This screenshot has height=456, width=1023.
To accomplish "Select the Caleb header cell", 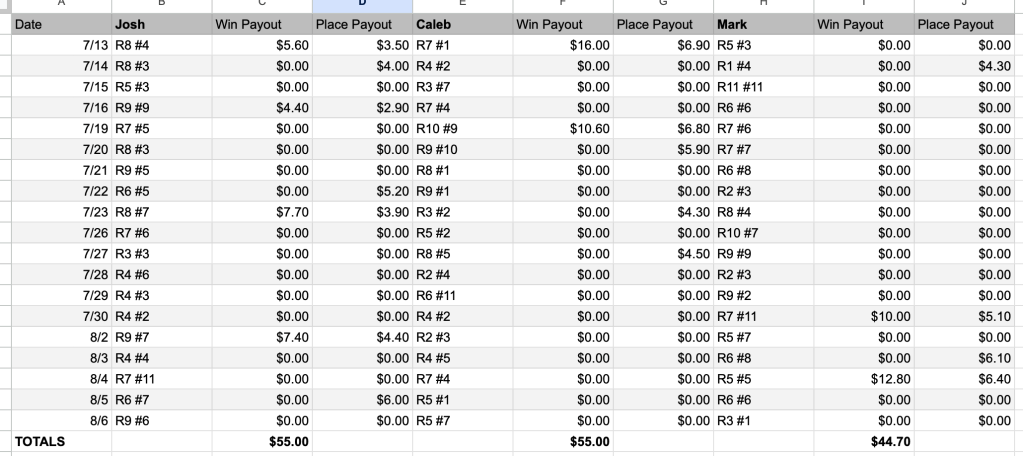I will (462, 24).
